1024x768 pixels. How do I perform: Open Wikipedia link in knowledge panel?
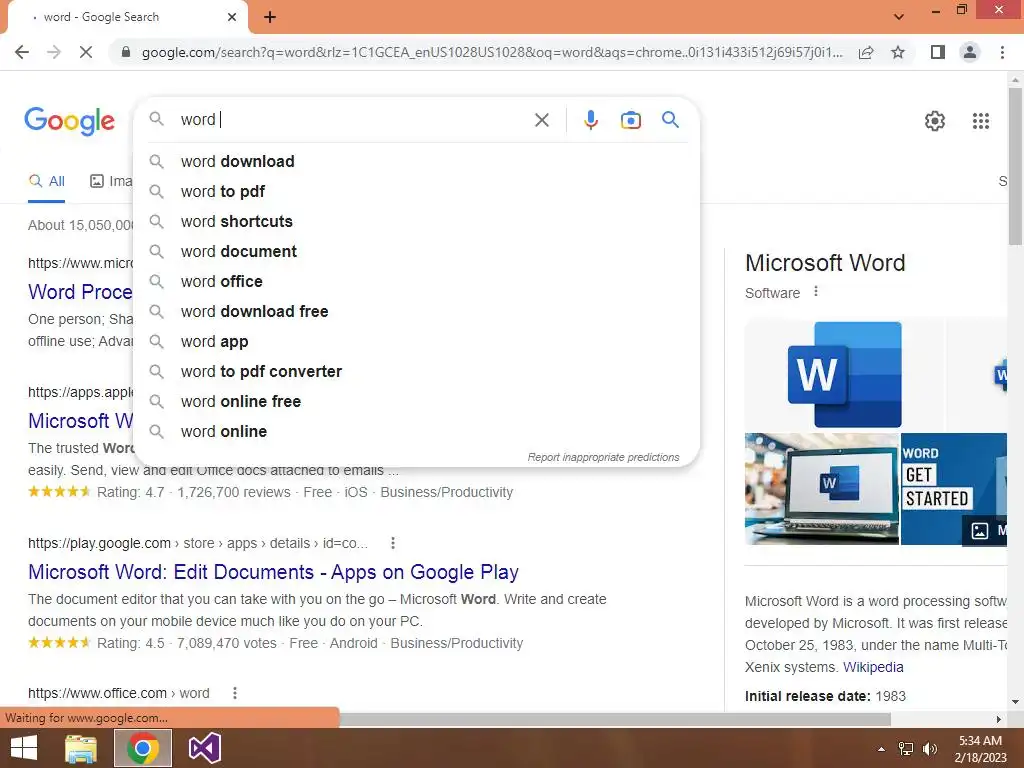tap(873, 667)
